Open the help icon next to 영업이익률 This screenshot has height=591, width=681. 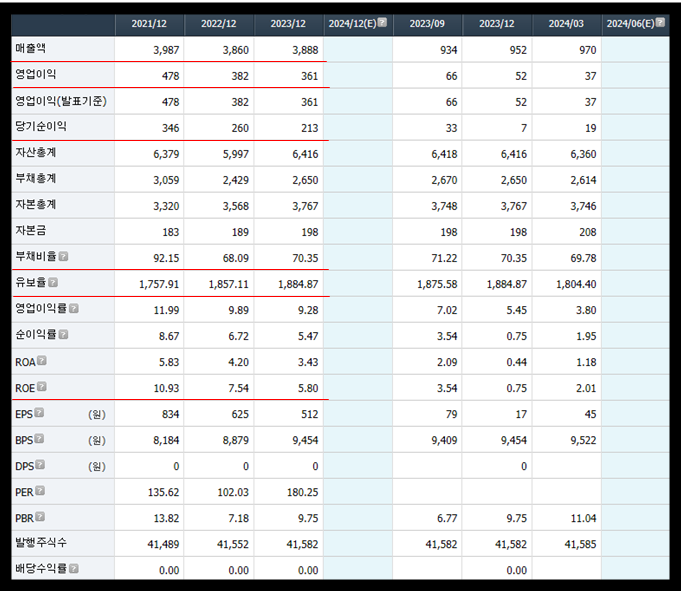coord(74,308)
